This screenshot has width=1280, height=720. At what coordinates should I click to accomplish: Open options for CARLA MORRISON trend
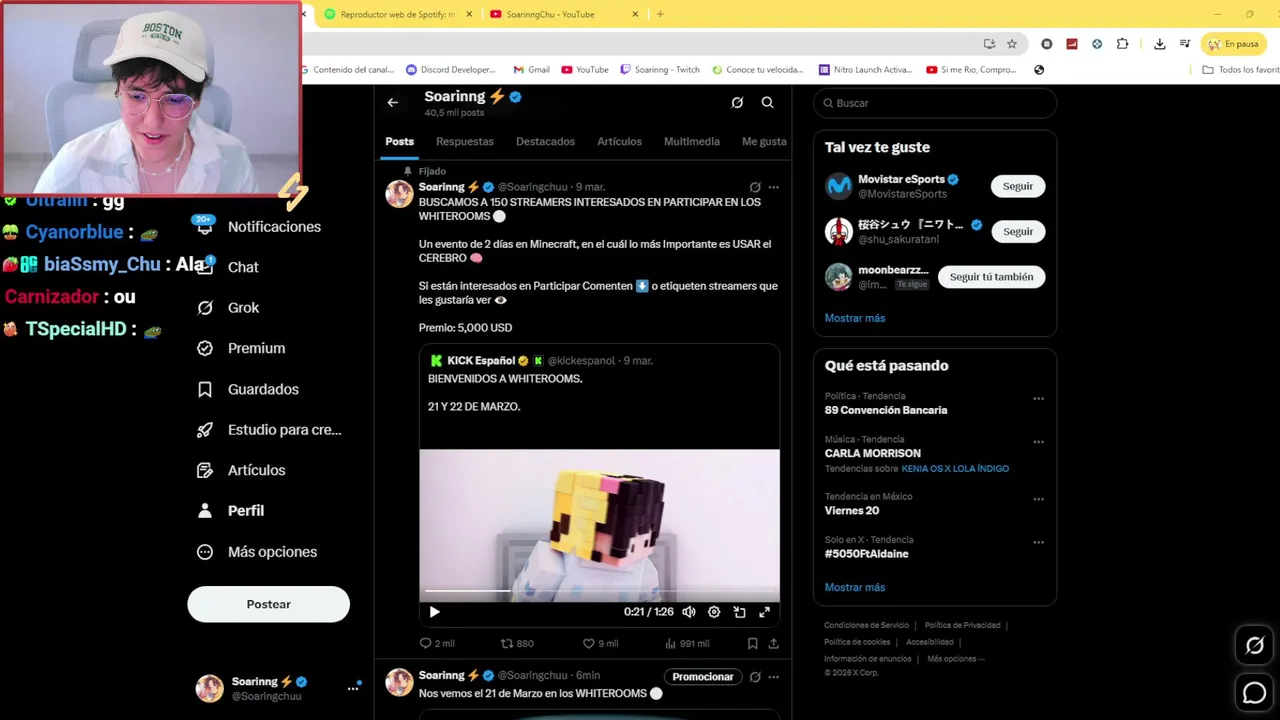click(1038, 442)
